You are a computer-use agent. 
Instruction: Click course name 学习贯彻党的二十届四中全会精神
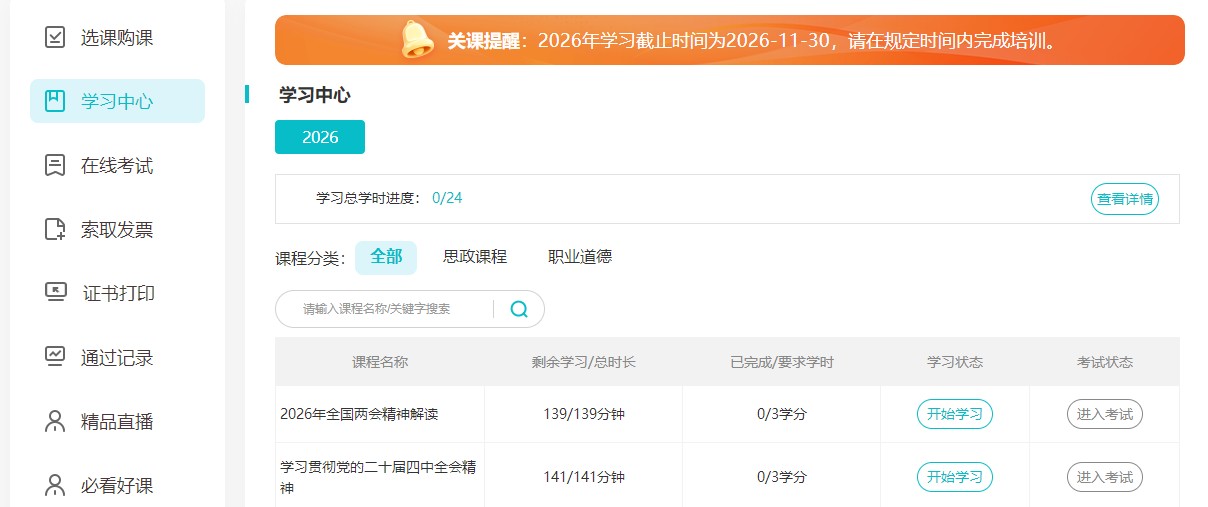point(378,477)
